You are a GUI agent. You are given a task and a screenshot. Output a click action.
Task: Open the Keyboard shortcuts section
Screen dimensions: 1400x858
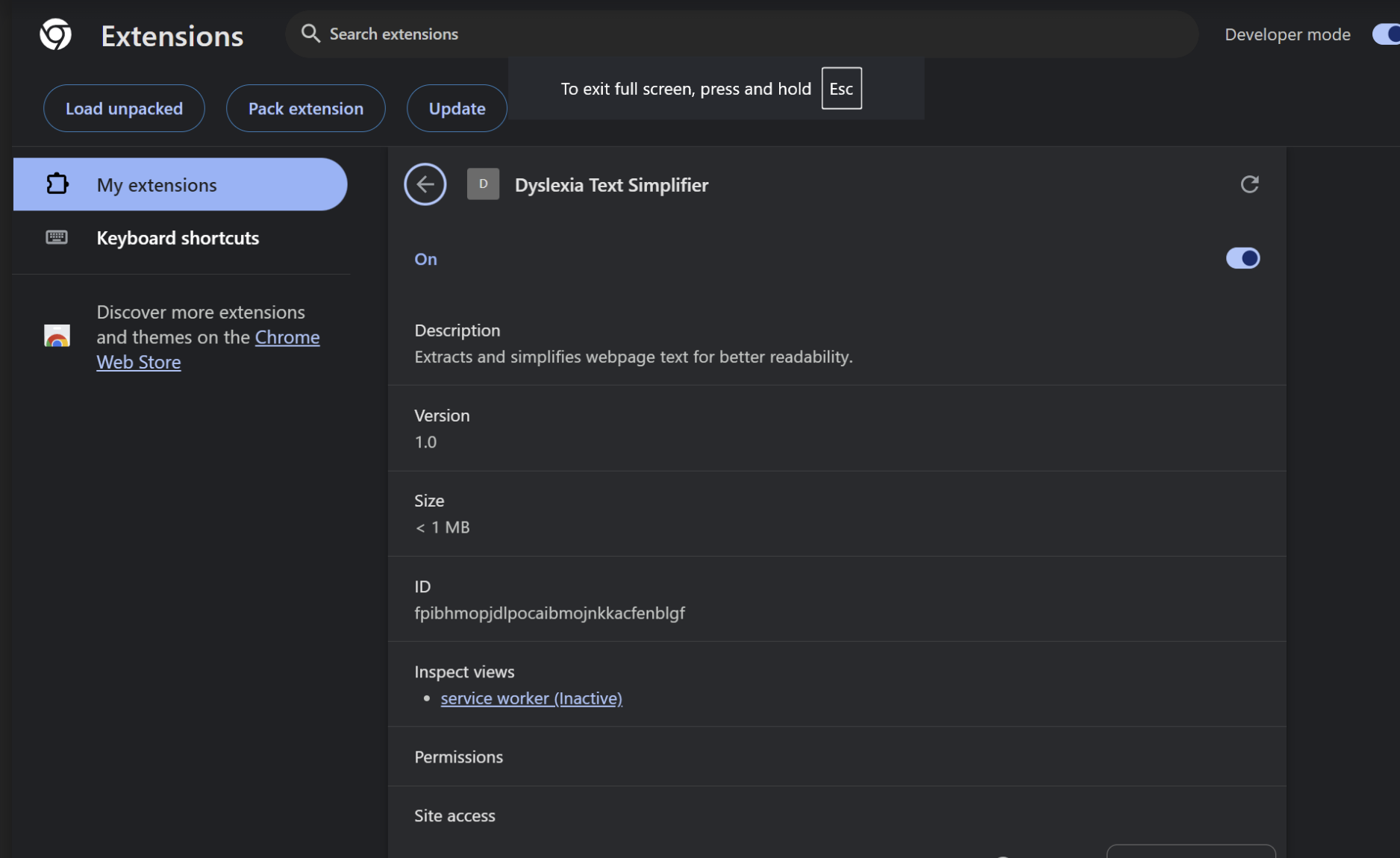tap(178, 238)
